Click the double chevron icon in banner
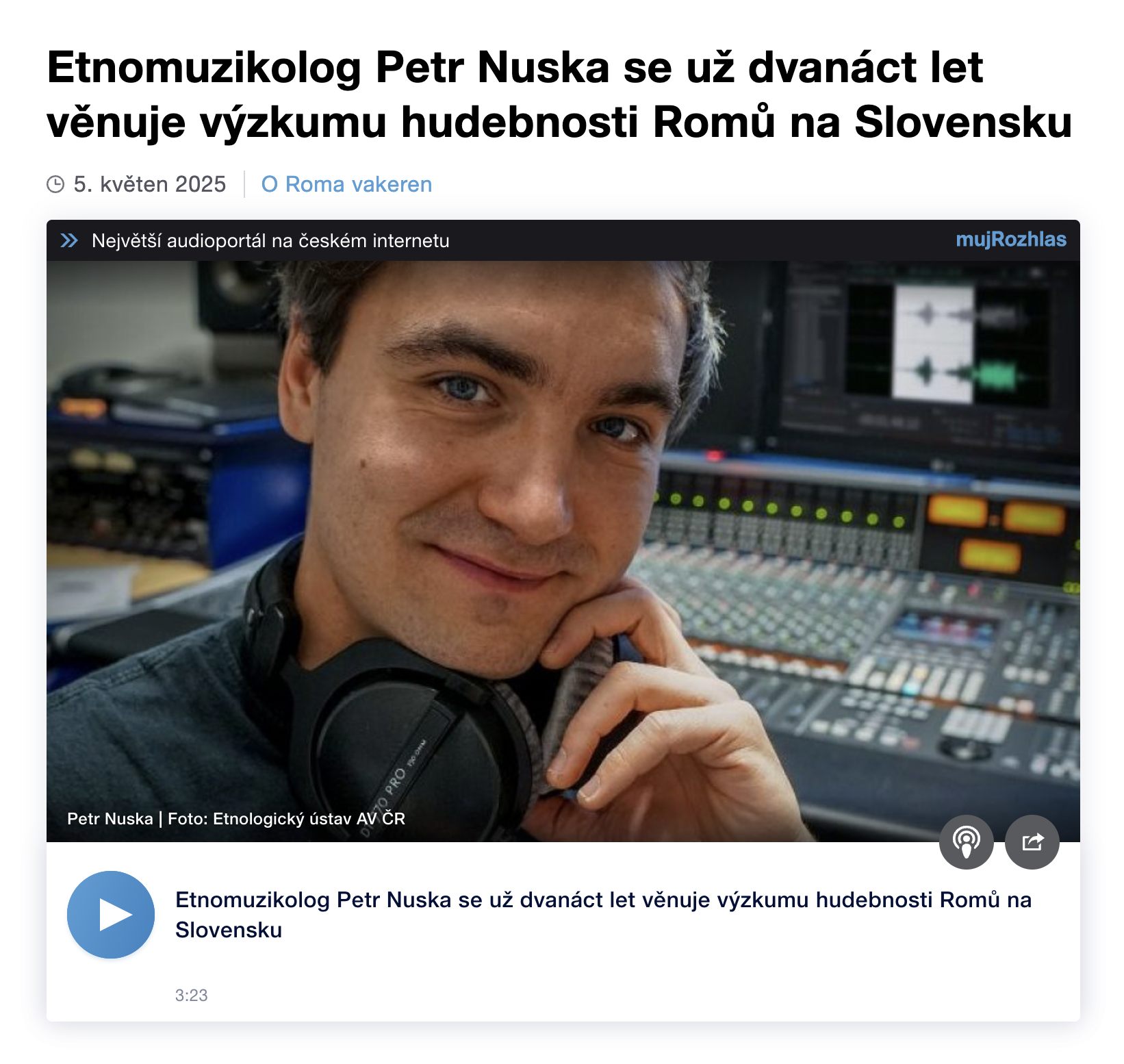The image size is (1124, 1064). tap(69, 240)
